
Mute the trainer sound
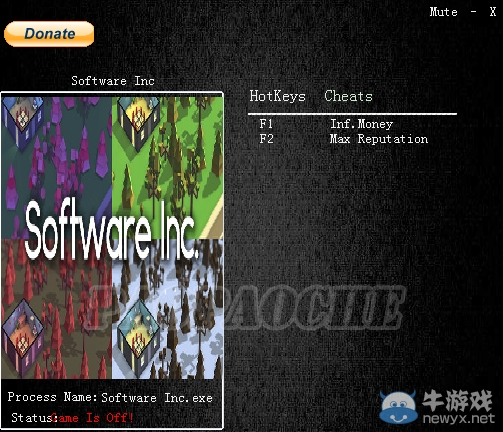(443, 12)
